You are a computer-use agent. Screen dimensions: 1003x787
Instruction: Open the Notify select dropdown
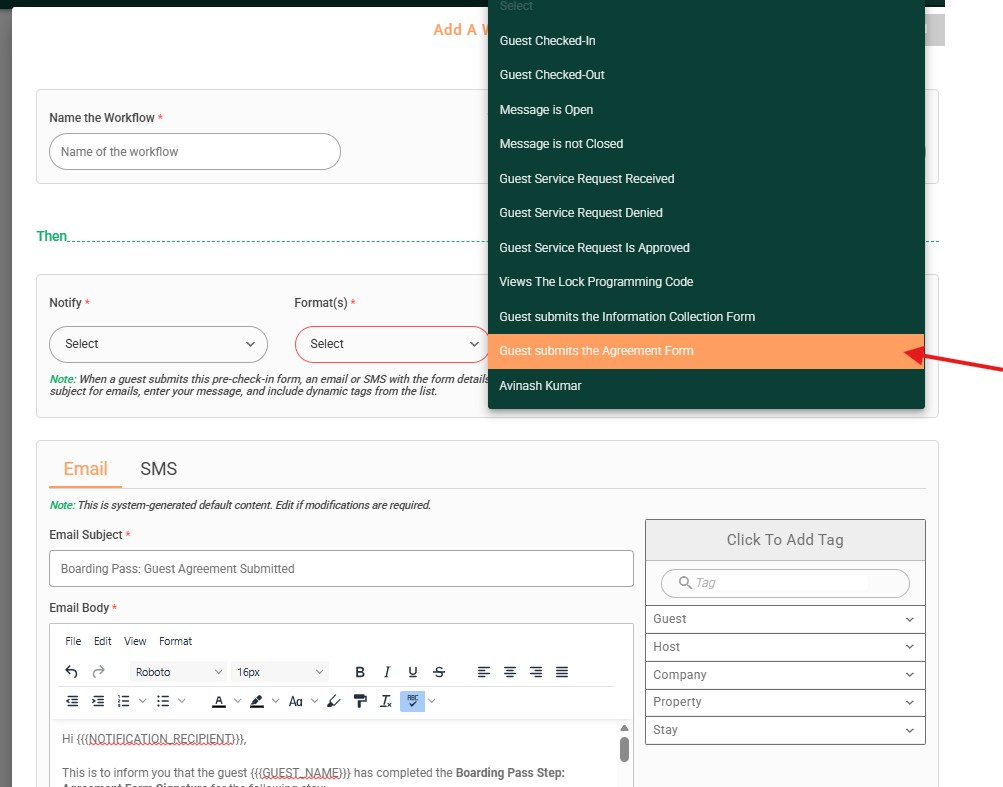tap(159, 344)
